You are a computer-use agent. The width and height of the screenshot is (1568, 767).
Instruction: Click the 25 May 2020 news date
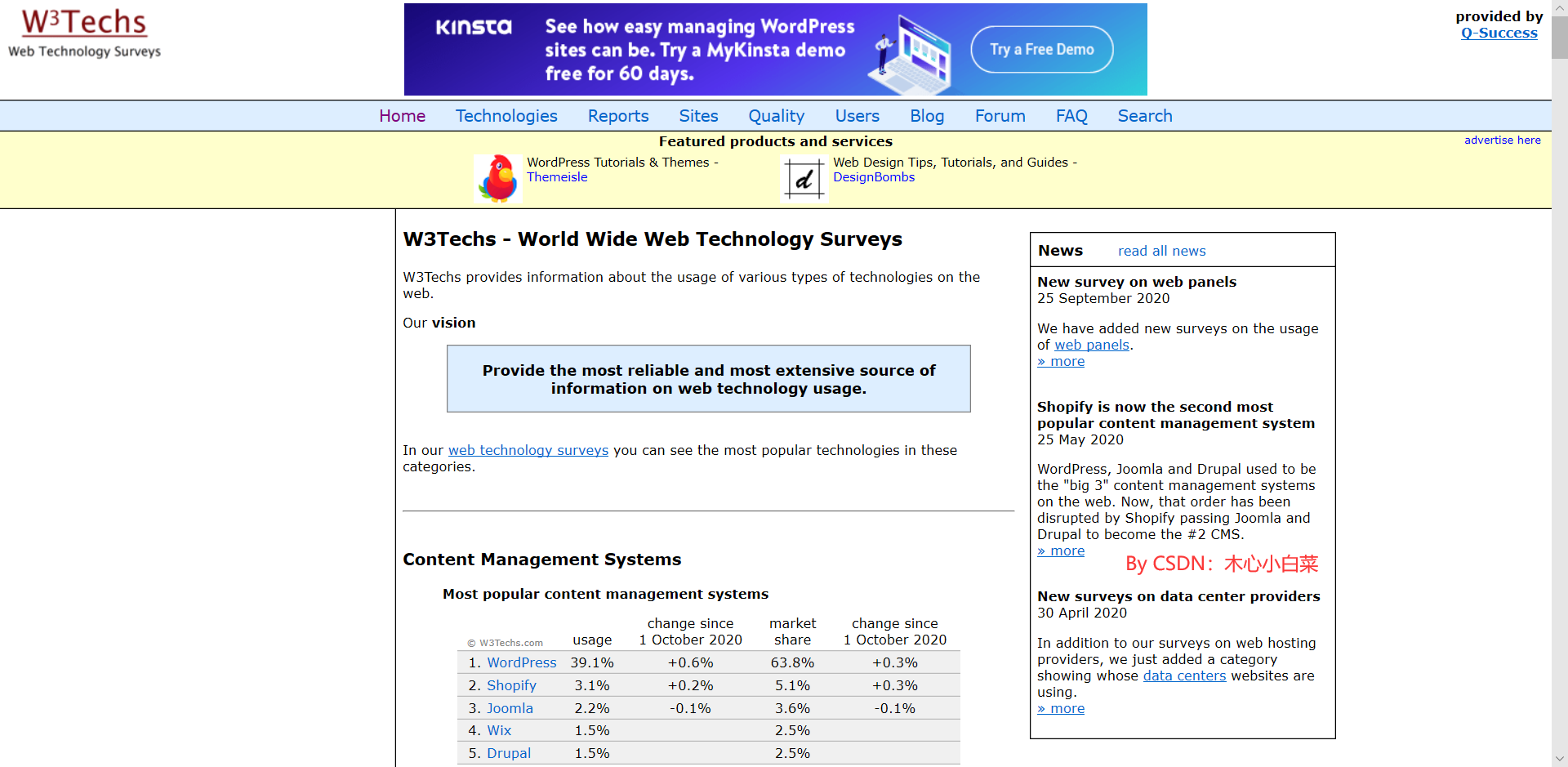1080,439
